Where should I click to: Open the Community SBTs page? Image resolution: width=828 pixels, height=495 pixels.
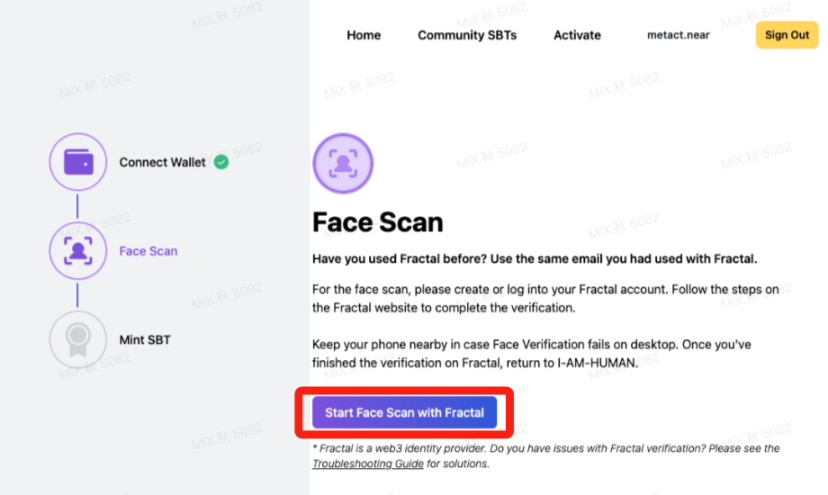tap(467, 35)
